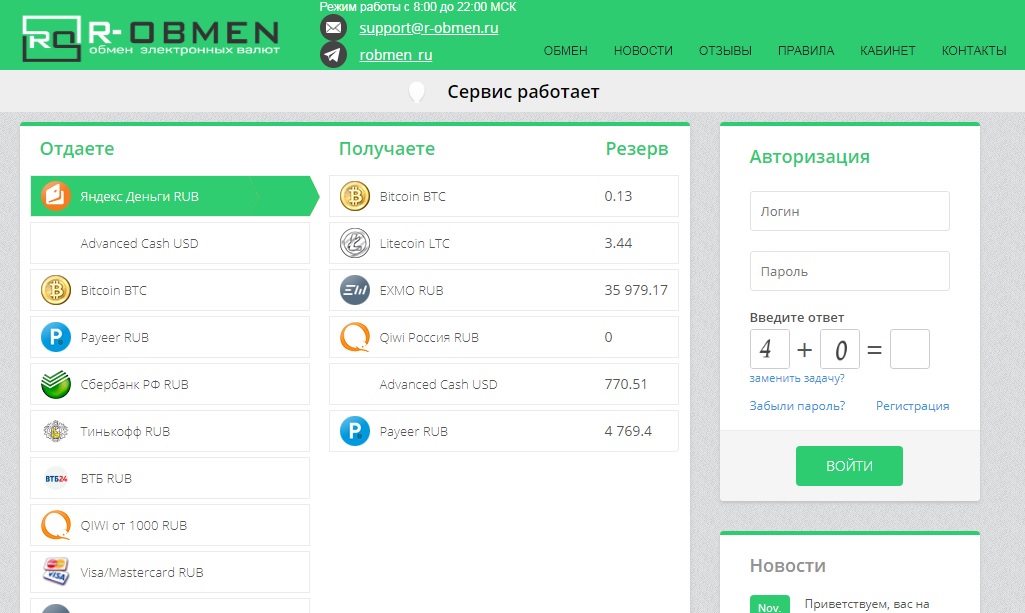Open the ОБМЕН menu item
Screen dimensions: 1025x613
565,50
